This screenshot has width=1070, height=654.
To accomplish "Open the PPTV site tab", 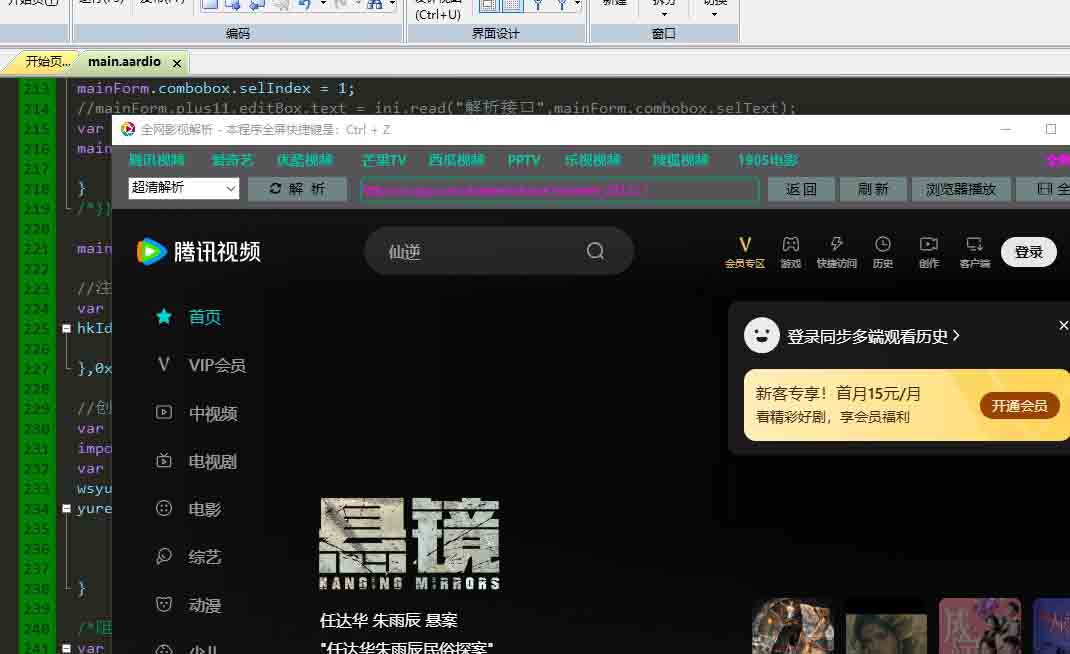I will tap(523, 160).
